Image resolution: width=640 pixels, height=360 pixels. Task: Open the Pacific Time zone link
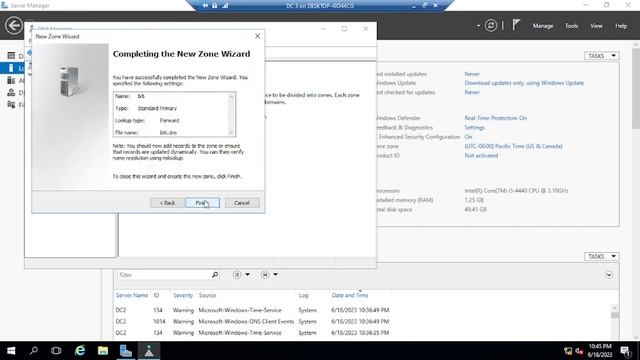coord(513,146)
